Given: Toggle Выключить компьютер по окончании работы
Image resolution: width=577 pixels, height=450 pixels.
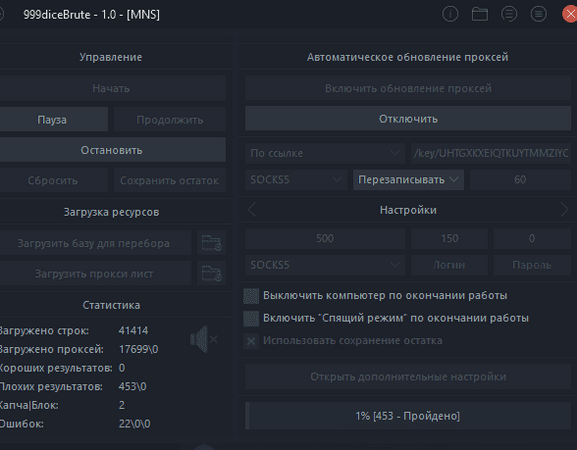Looking at the screenshot, I should coord(251,296).
